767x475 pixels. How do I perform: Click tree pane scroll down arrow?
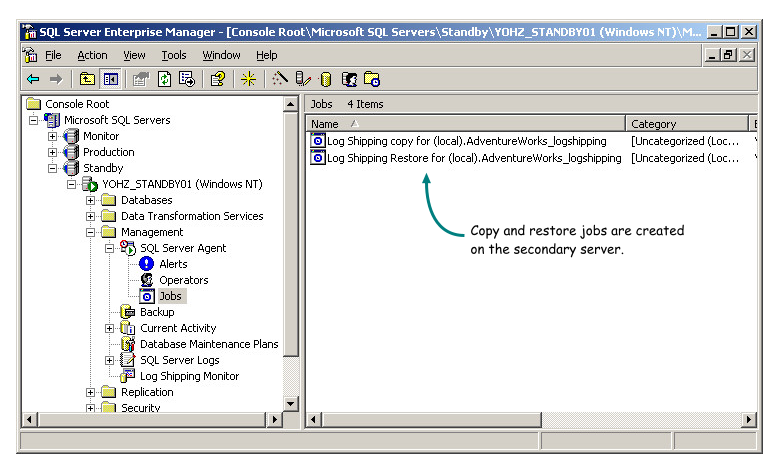tap(291, 404)
